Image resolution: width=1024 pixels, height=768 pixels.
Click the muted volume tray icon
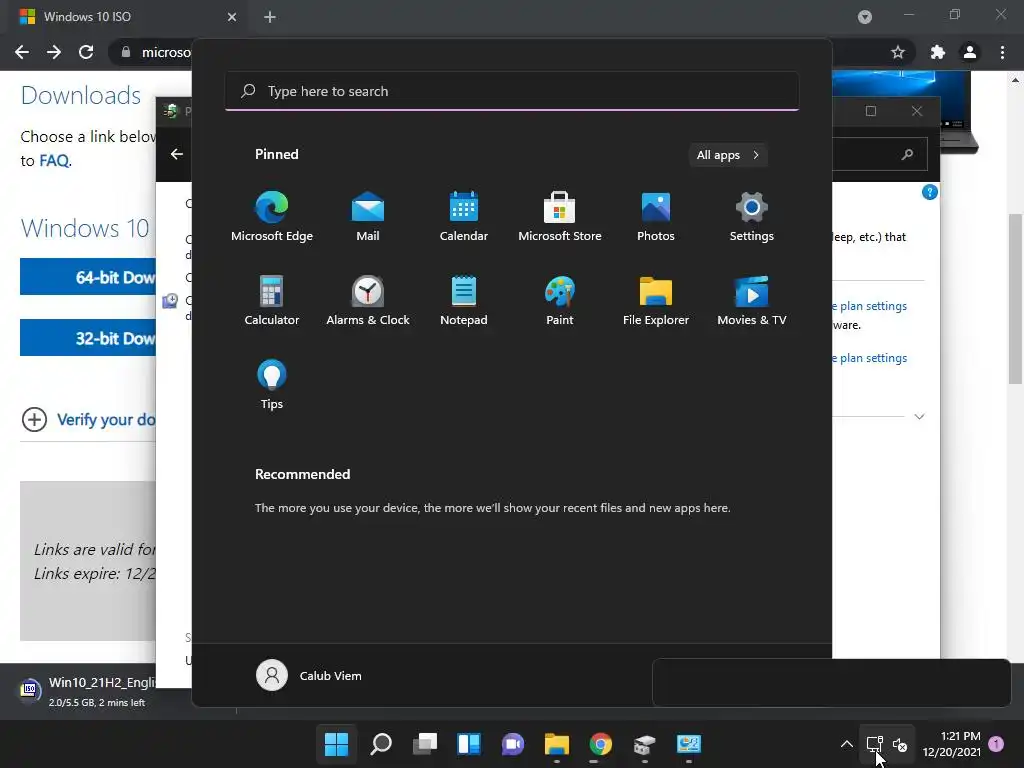[900, 744]
